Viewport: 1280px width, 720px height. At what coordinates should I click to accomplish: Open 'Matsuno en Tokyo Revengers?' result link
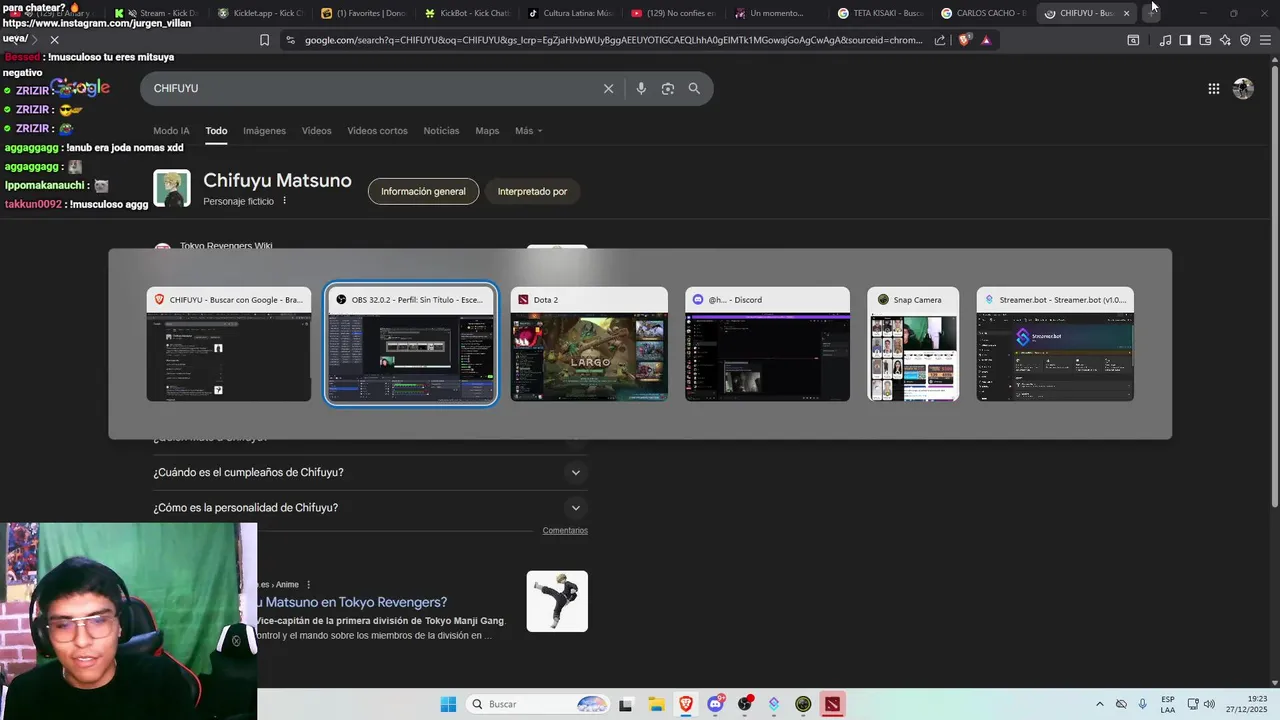(352, 602)
